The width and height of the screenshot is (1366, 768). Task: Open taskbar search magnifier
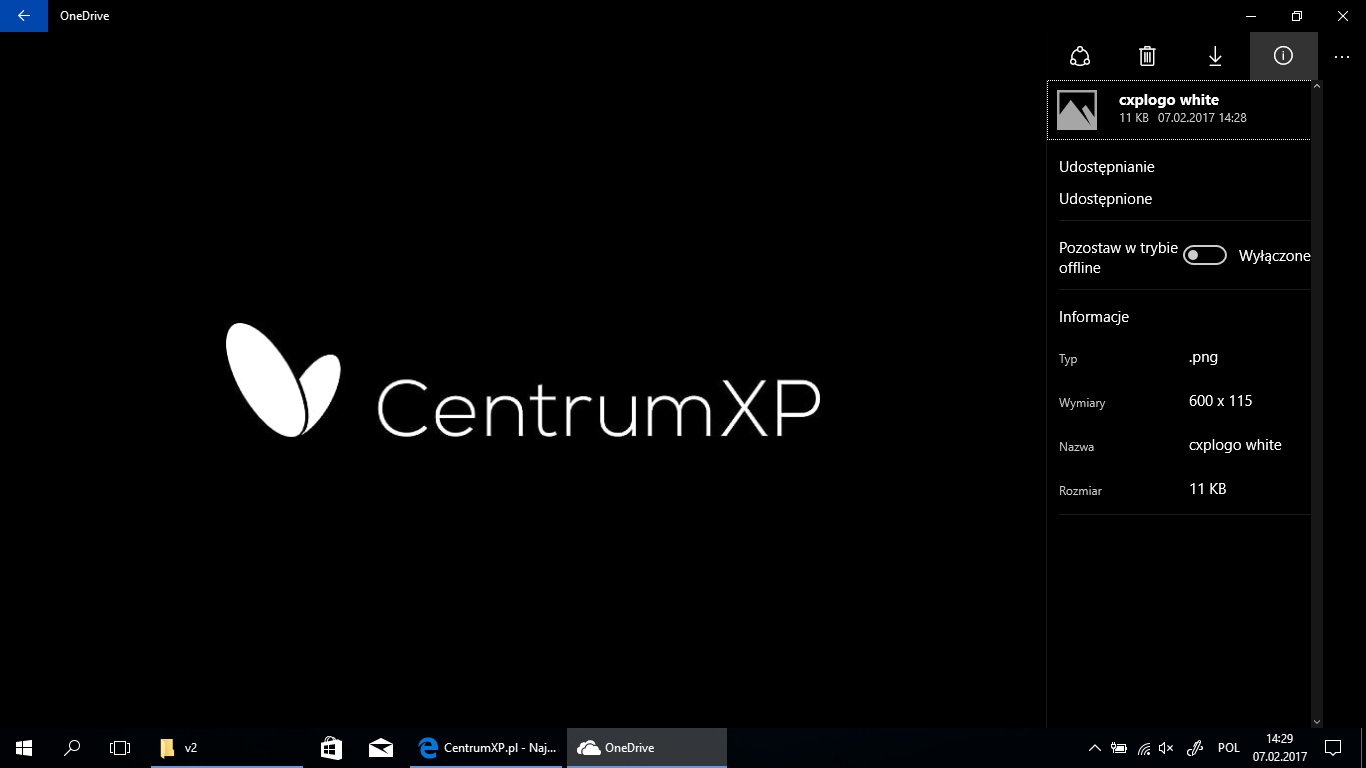pos(72,748)
